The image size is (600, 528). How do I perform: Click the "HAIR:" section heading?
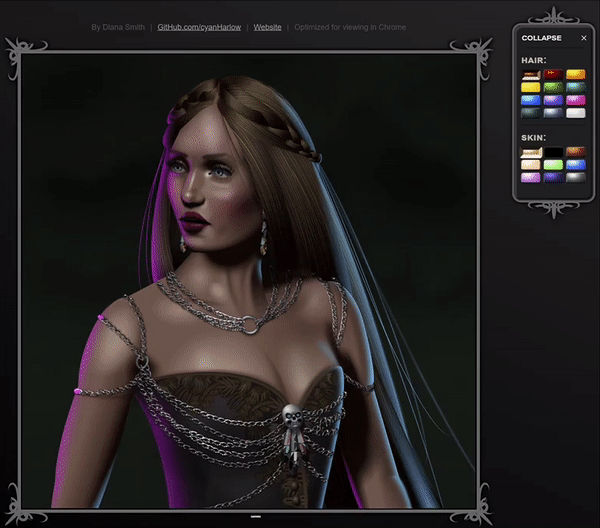[x=534, y=60]
